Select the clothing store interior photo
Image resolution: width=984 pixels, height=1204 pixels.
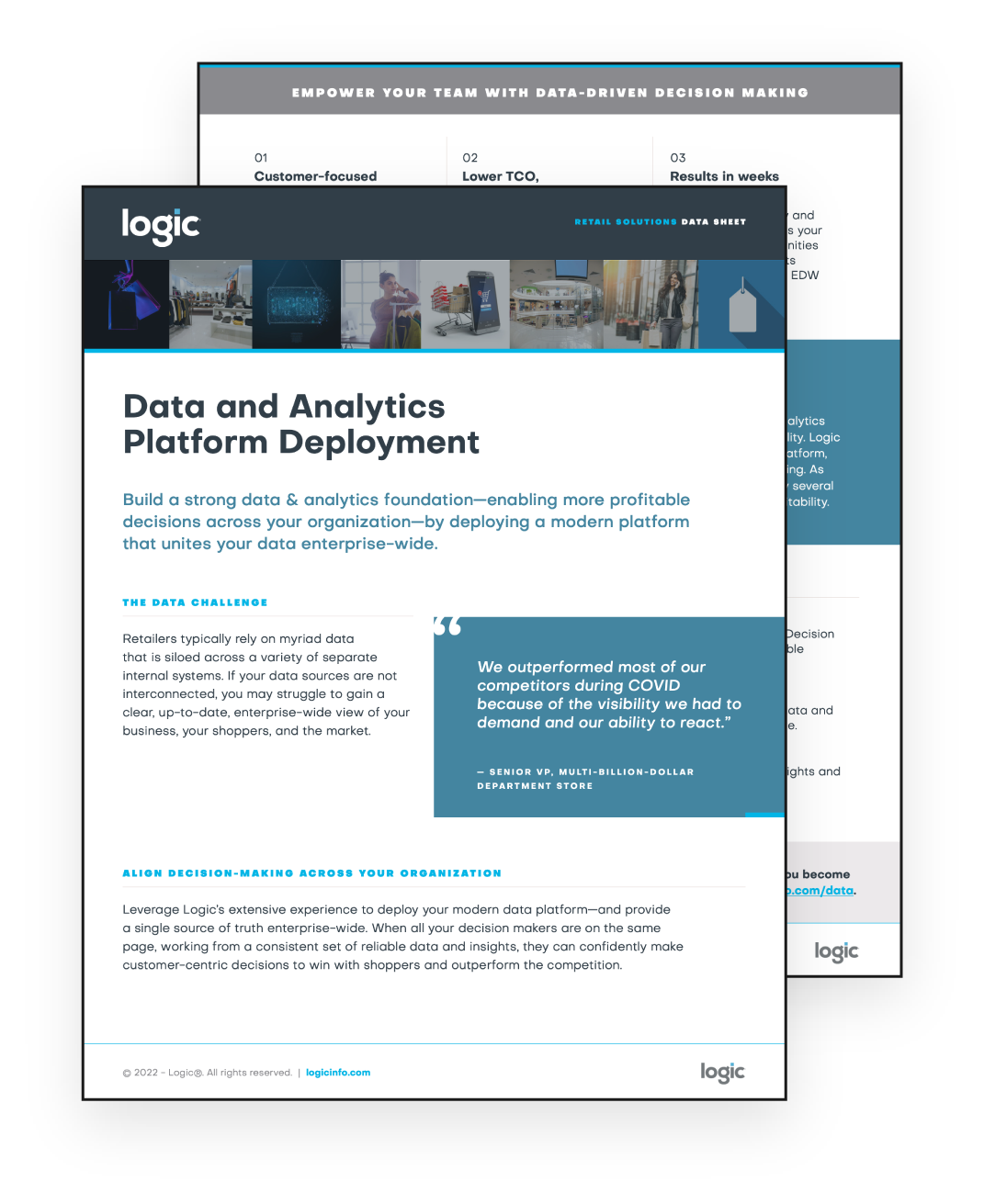pyautogui.click(x=209, y=303)
